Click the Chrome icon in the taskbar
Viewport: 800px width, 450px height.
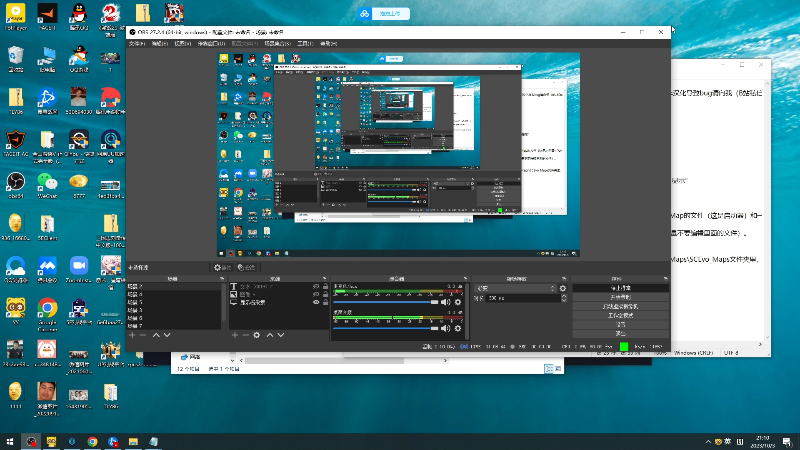(92, 441)
